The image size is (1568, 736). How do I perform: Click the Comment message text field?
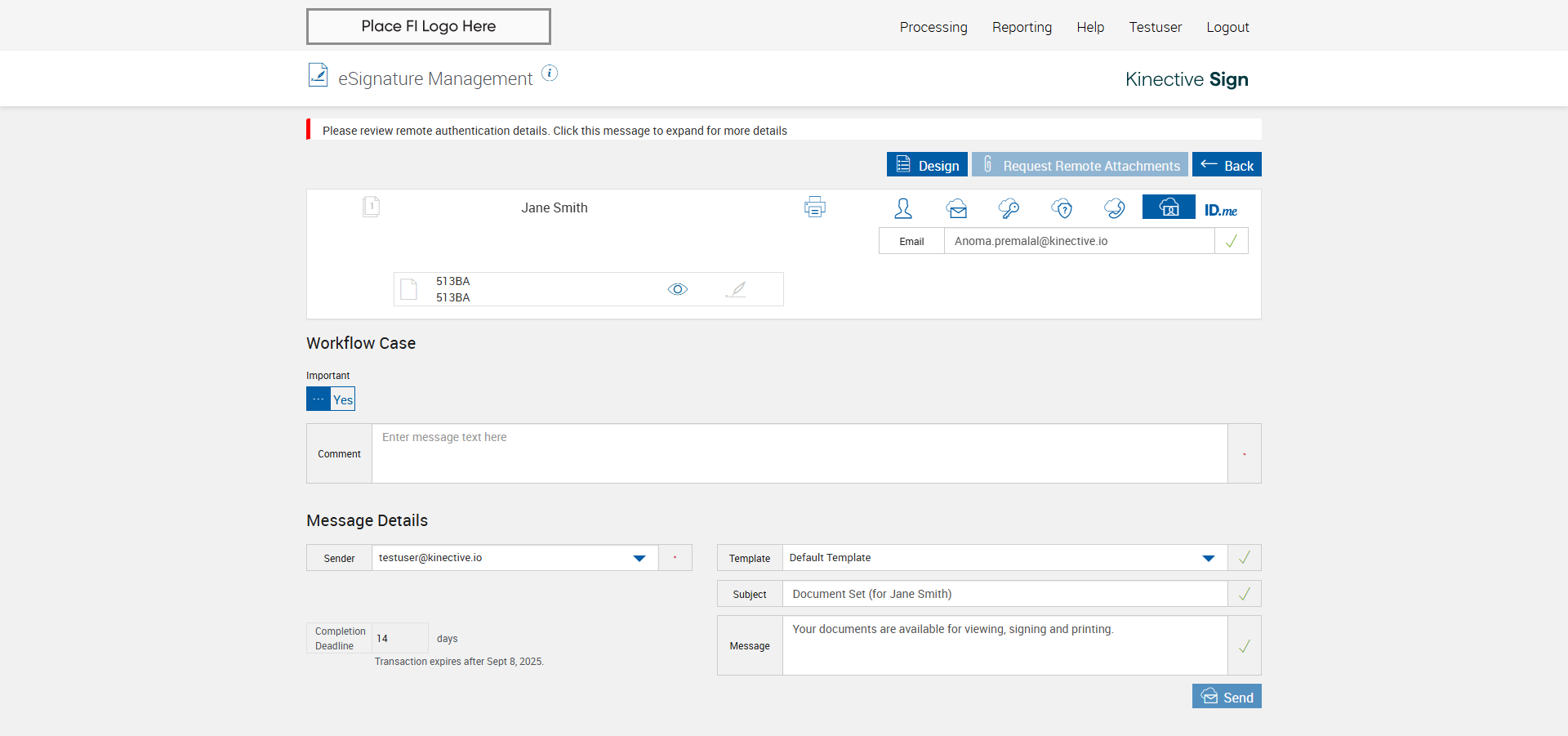click(x=799, y=453)
